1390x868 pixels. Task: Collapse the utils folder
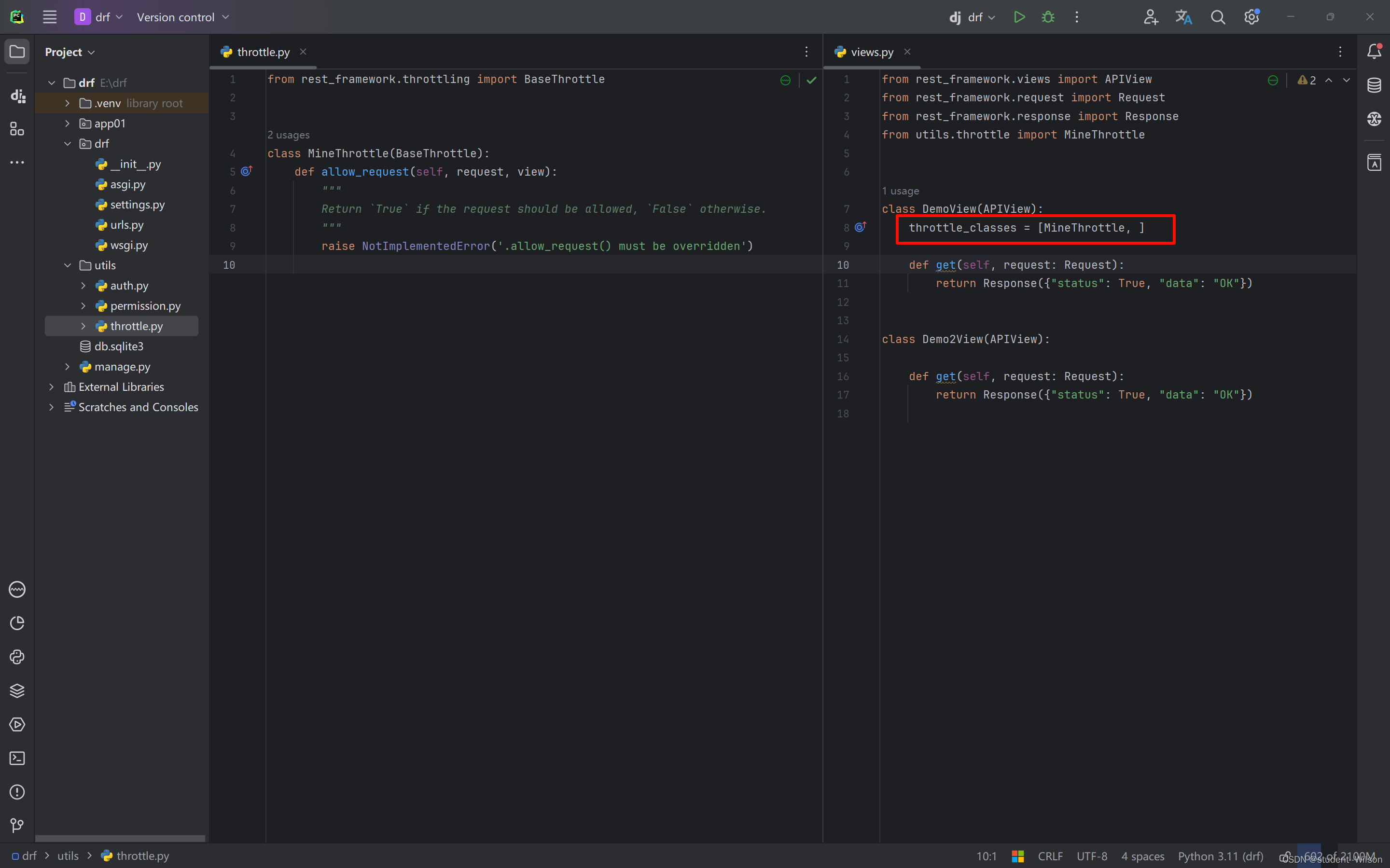67,265
